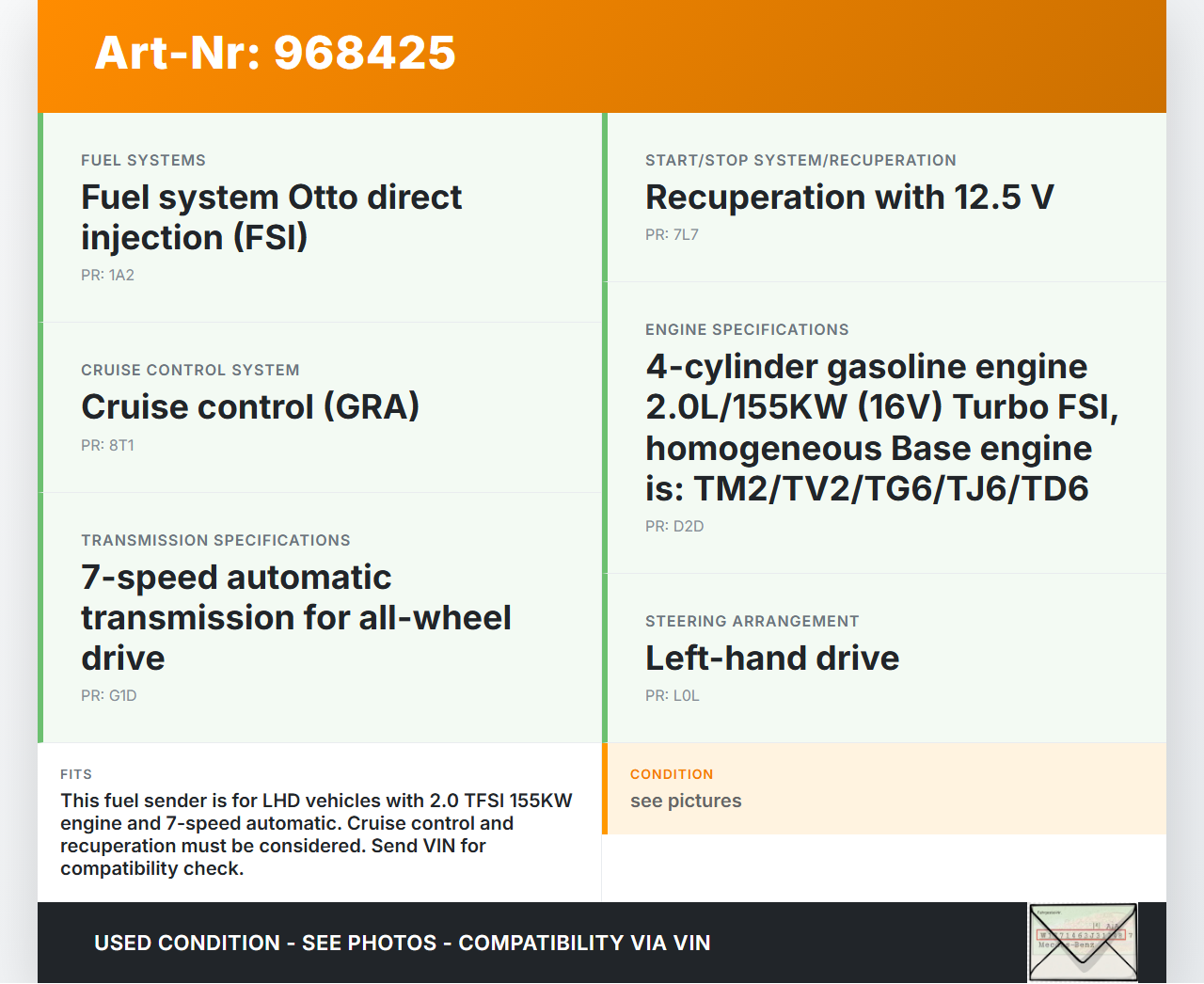Select the Left-hand drive entry
The height and width of the screenshot is (984, 1204).
[771, 659]
